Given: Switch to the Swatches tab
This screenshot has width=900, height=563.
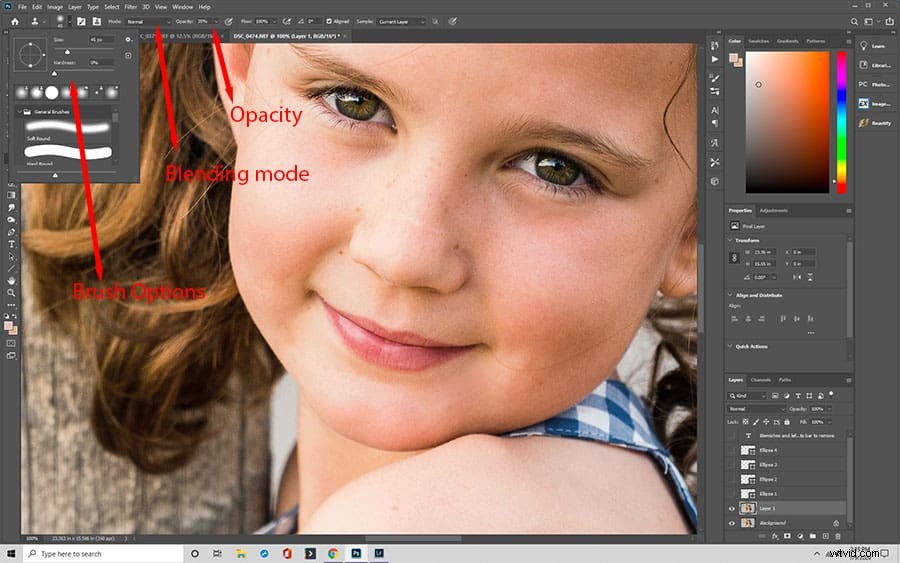Looking at the screenshot, I should tap(759, 41).
